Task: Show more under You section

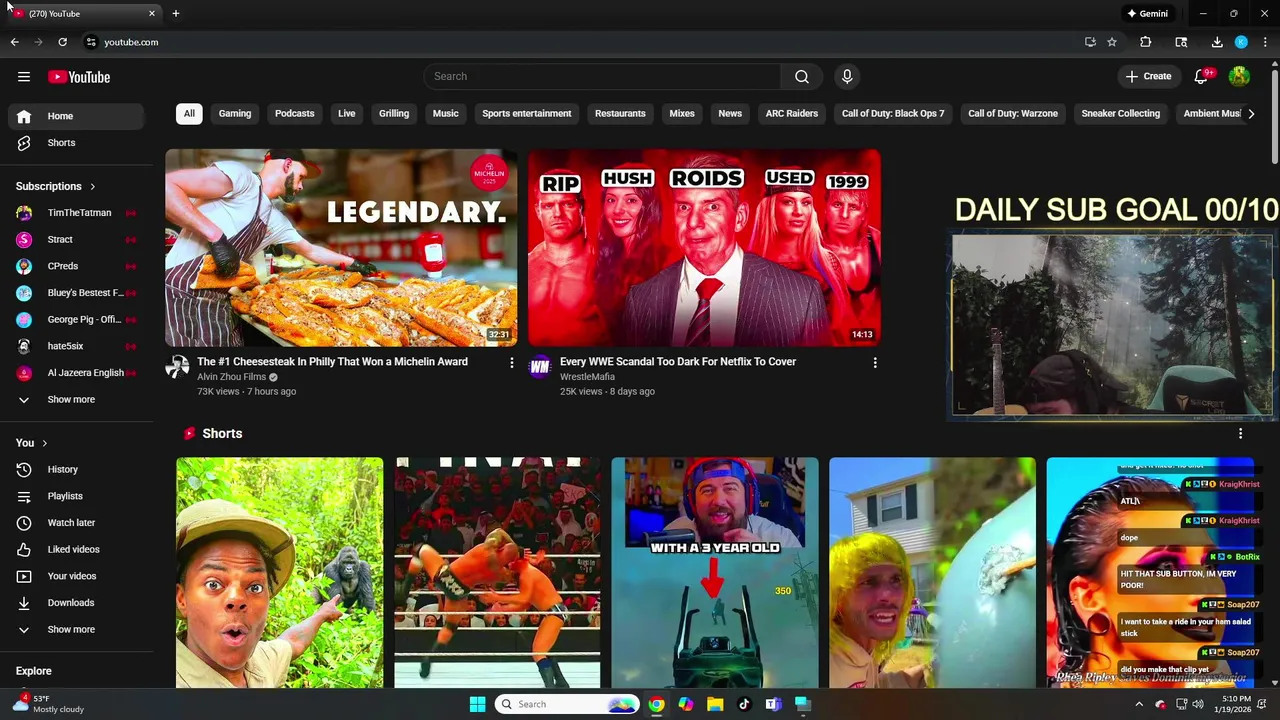Action: pos(76,630)
